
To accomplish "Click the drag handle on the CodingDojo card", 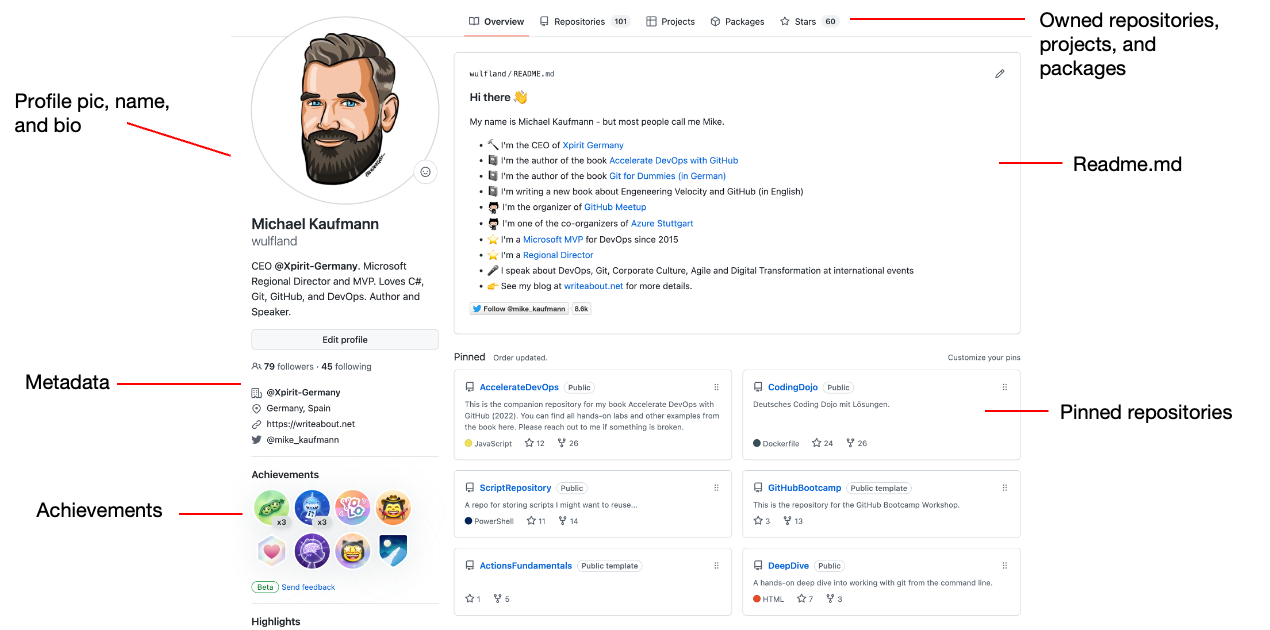I will [x=1005, y=387].
